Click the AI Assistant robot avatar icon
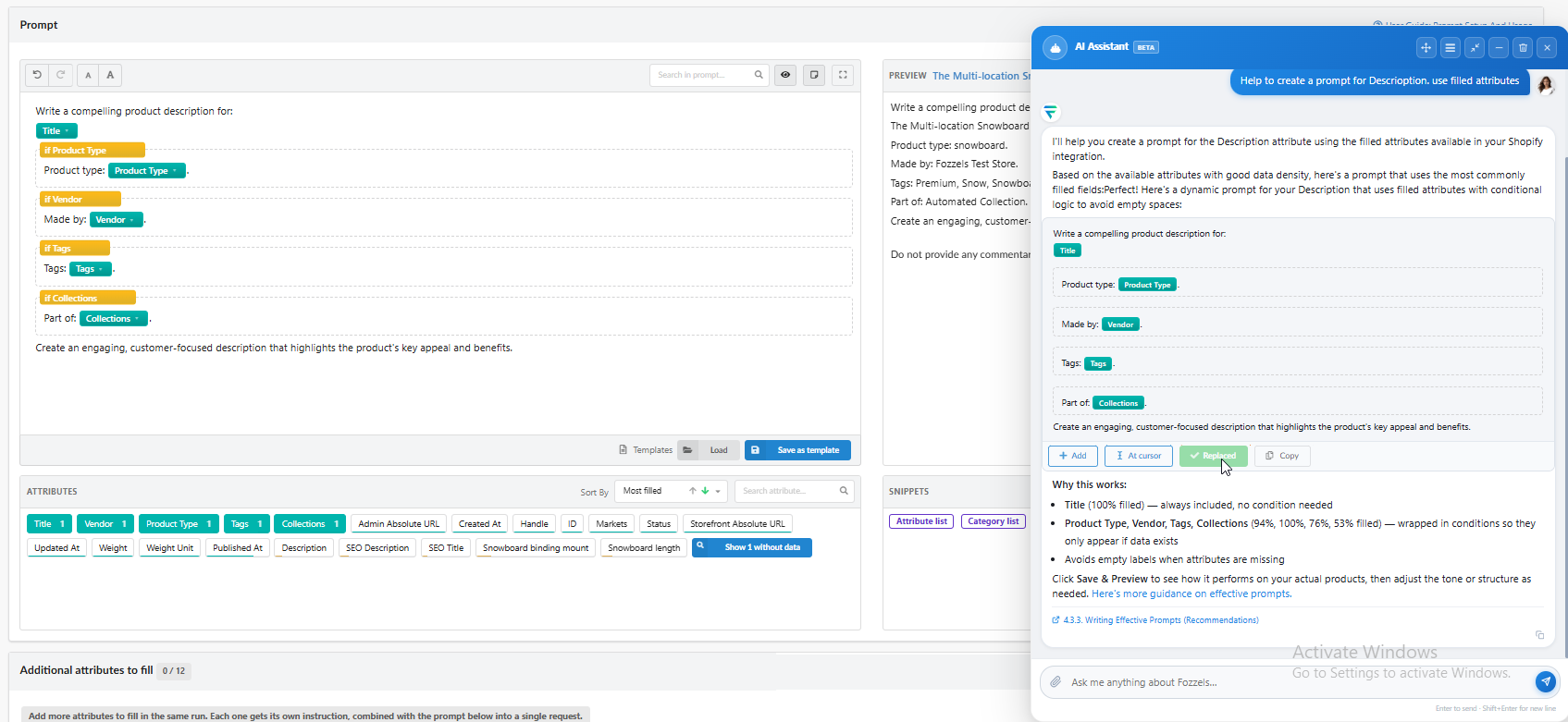 click(1055, 47)
